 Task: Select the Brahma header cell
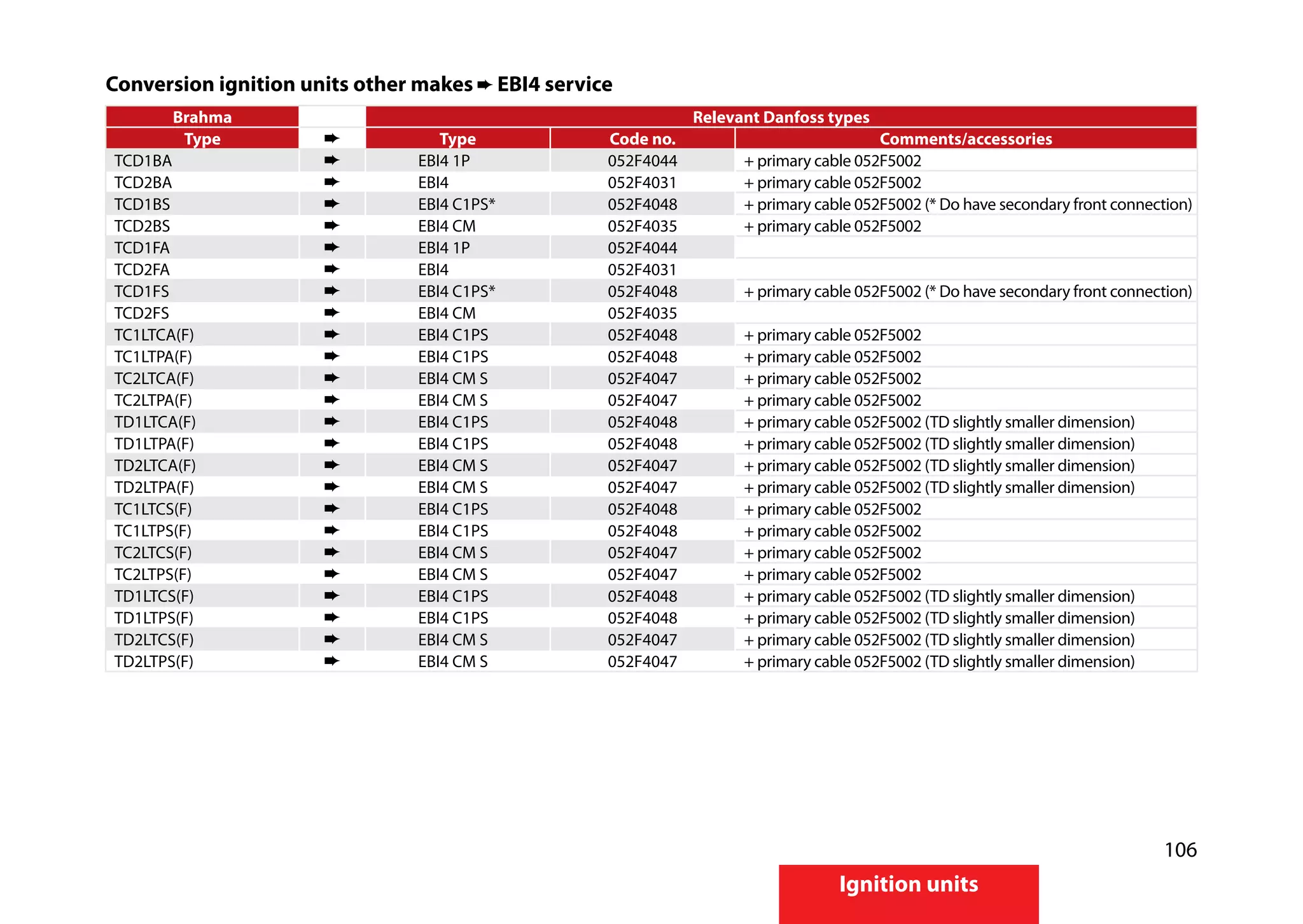coord(202,117)
